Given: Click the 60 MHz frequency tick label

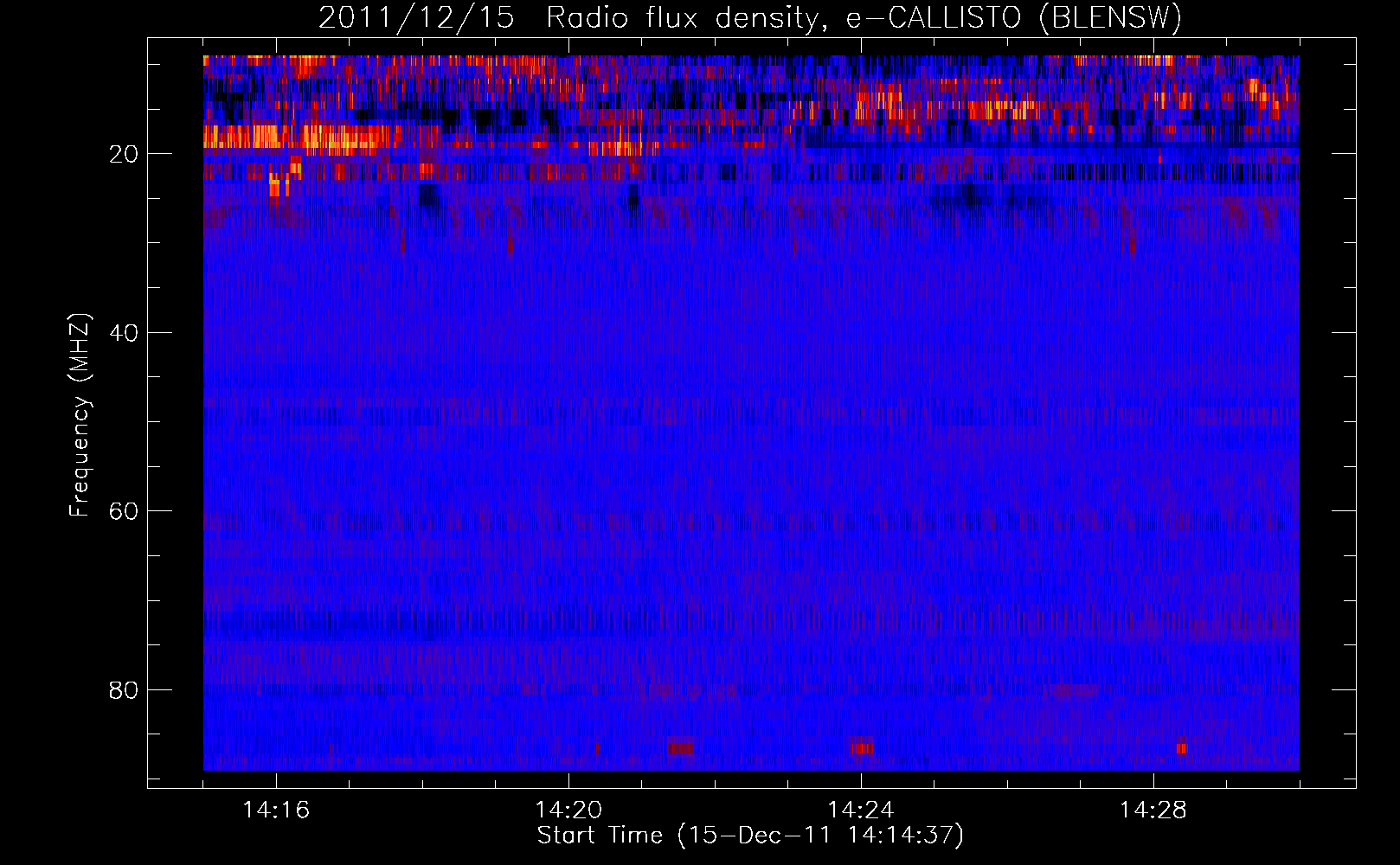Looking at the screenshot, I should point(125,511).
